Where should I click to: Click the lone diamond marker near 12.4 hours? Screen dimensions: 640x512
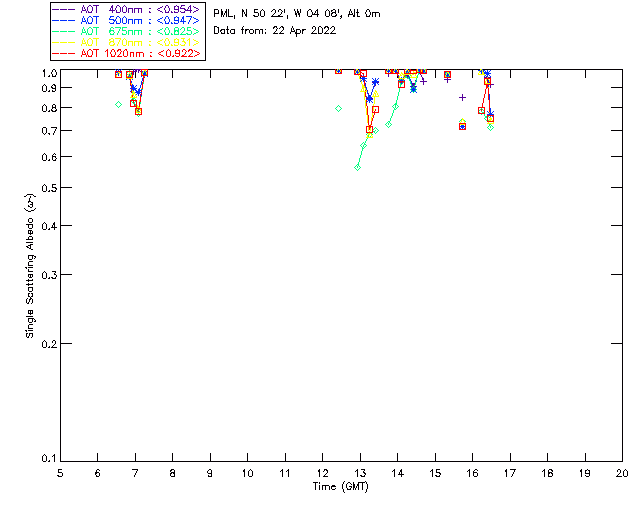click(x=338, y=108)
